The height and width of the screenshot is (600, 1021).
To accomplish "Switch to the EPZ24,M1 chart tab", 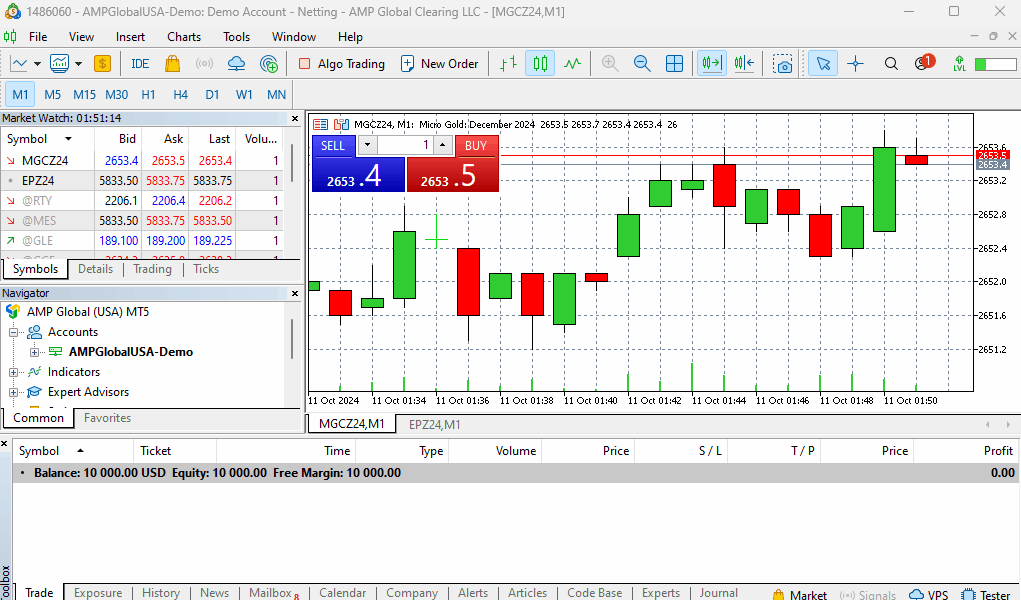I will pyautogui.click(x=434, y=424).
